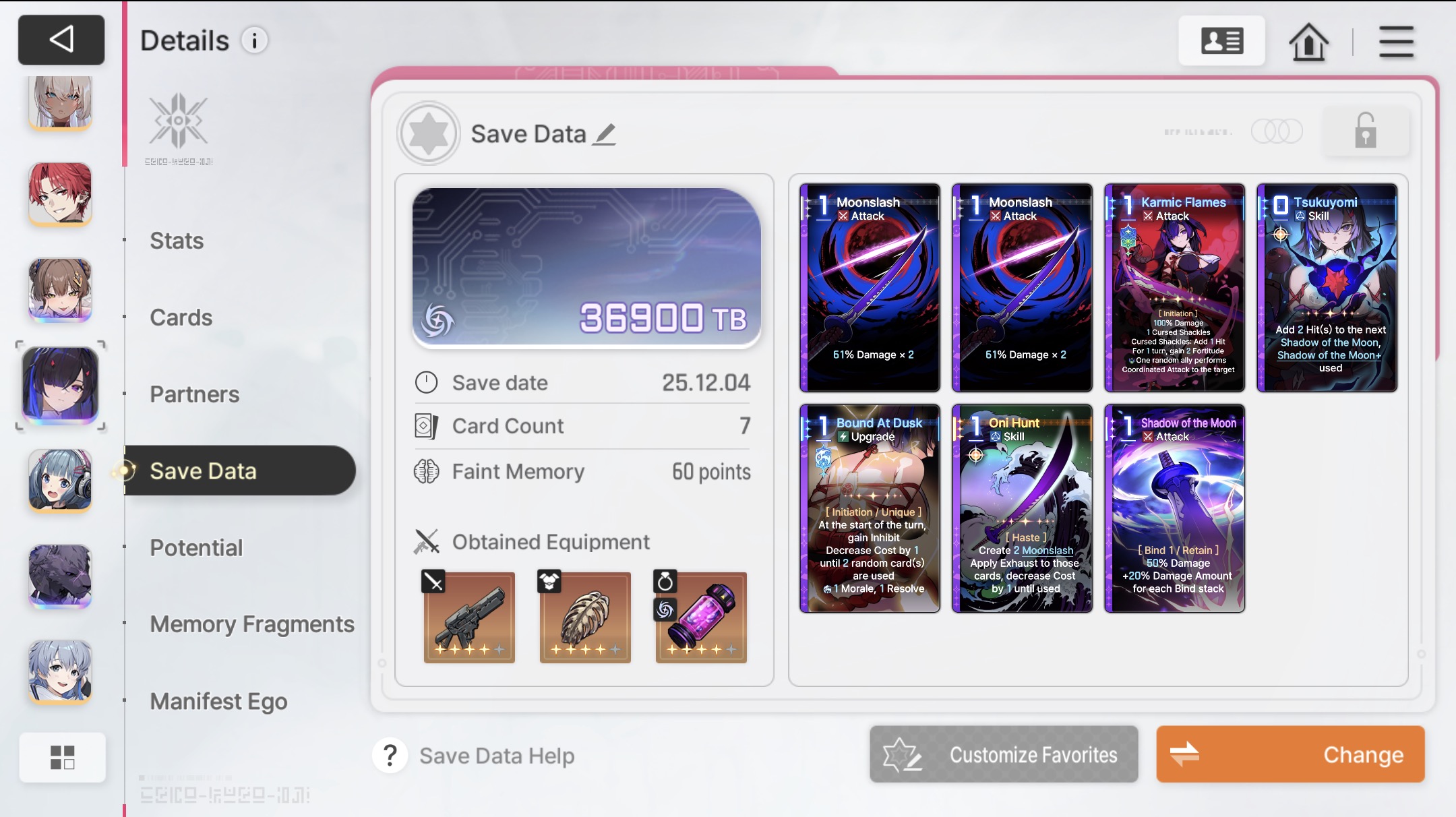Viewport: 1456px width, 817px height.
Task: Select the Tsukuyomi skill card
Action: pyautogui.click(x=1327, y=288)
